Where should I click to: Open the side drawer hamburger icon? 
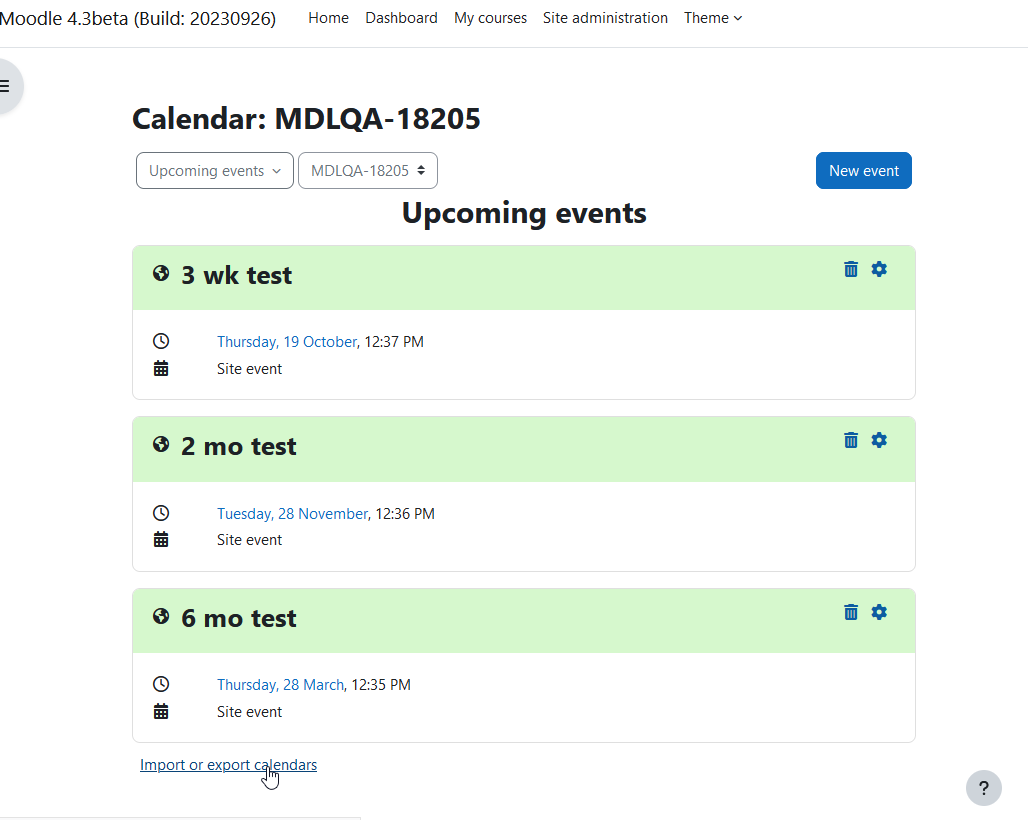click(5, 86)
